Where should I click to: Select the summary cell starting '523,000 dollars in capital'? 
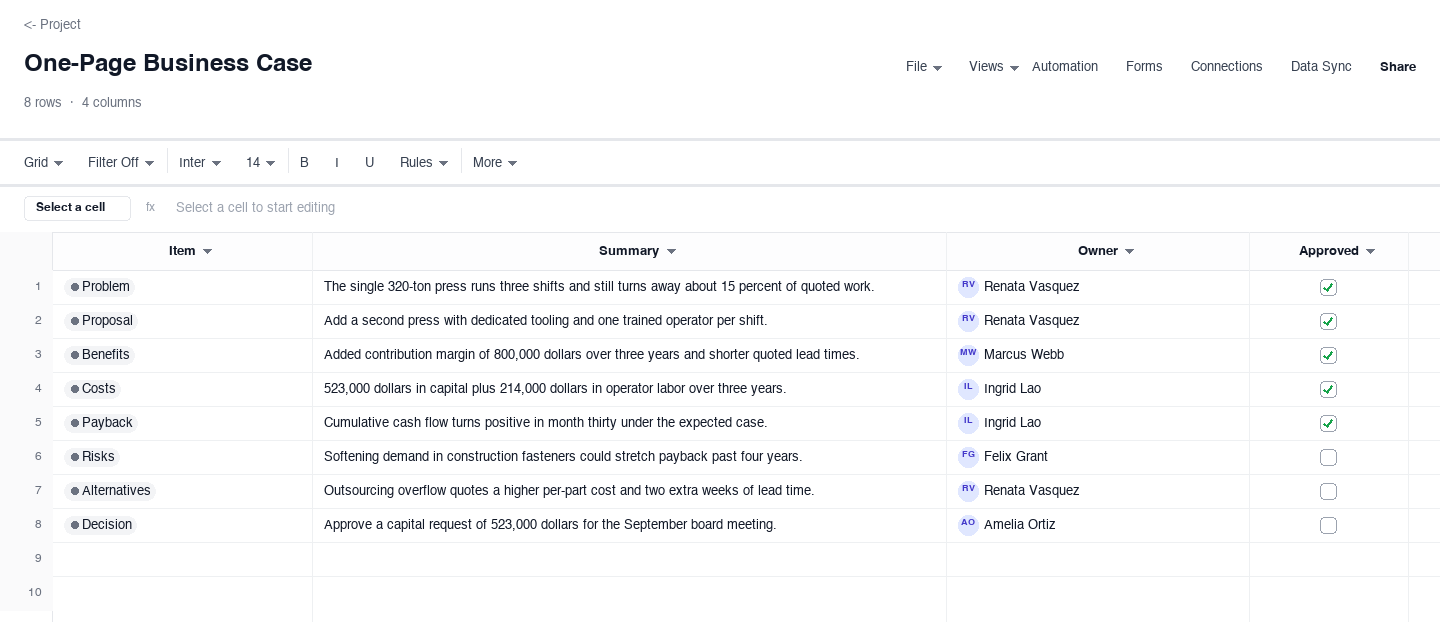tap(629, 389)
